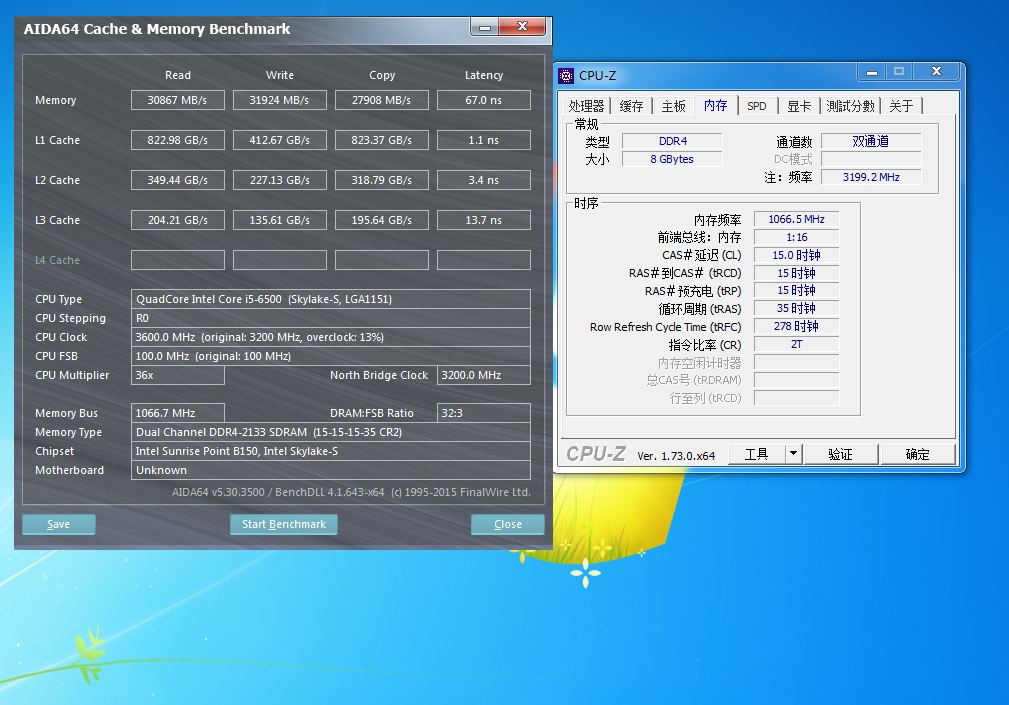Open the 缓存 tab
The width and height of the screenshot is (1009, 705).
[x=631, y=106]
